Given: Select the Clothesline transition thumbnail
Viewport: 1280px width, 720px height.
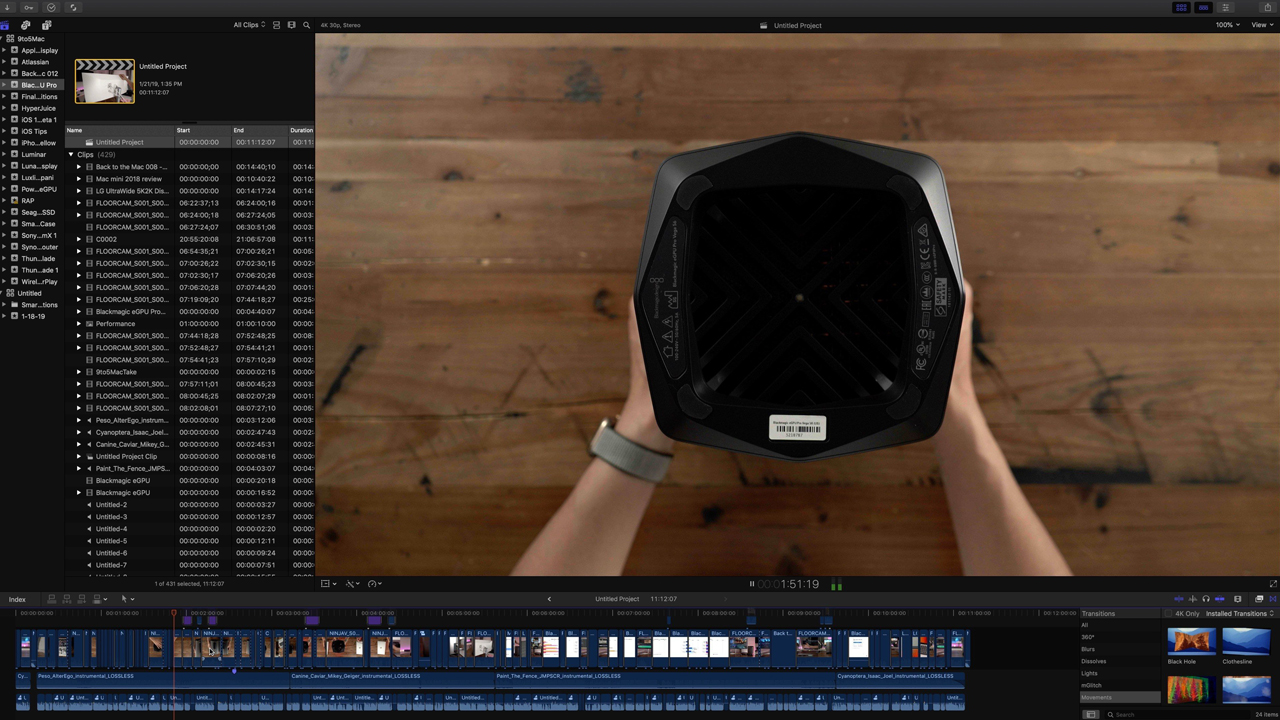Looking at the screenshot, I should pyautogui.click(x=1246, y=641).
